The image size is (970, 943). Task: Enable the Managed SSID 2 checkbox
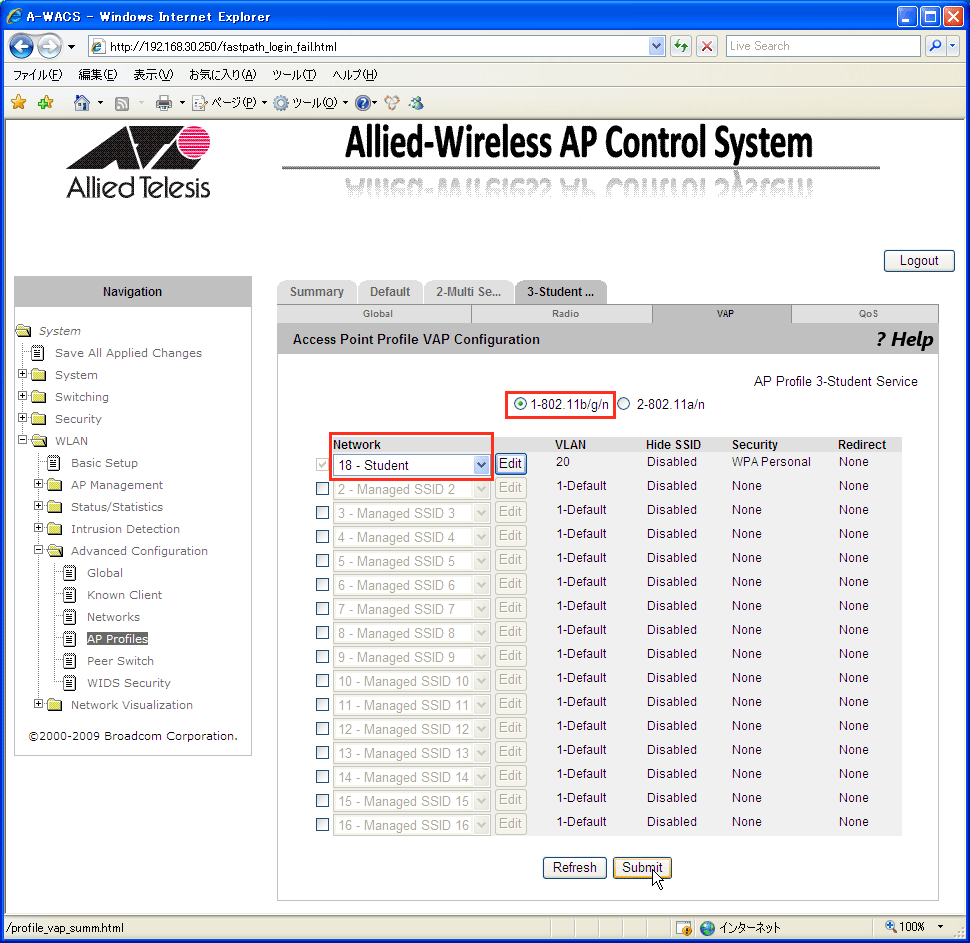point(322,489)
